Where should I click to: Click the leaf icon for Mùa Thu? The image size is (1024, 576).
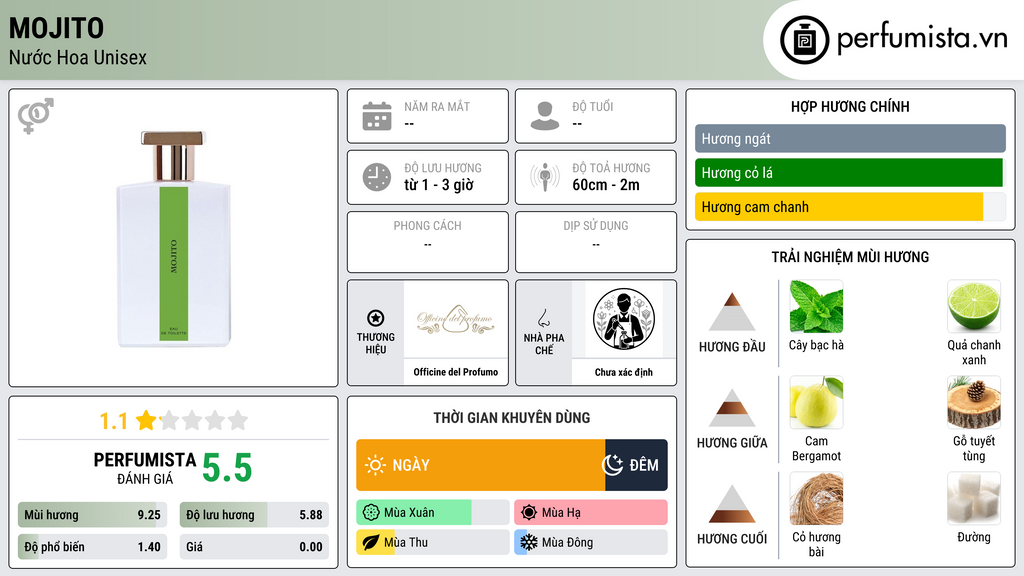coord(371,542)
